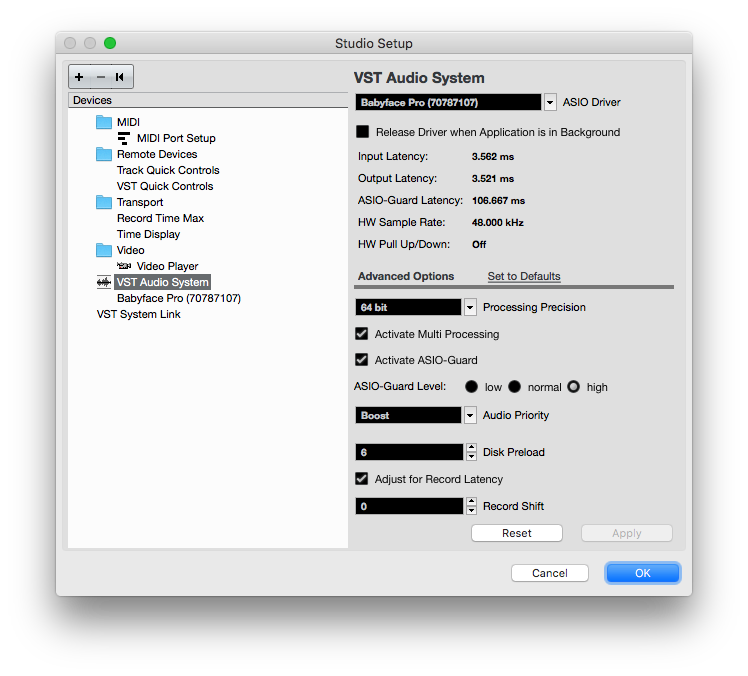Uncheck Activate Multi Processing
This screenshot has width=748, height=676.
pyautogui.click(x=362, y=333)
